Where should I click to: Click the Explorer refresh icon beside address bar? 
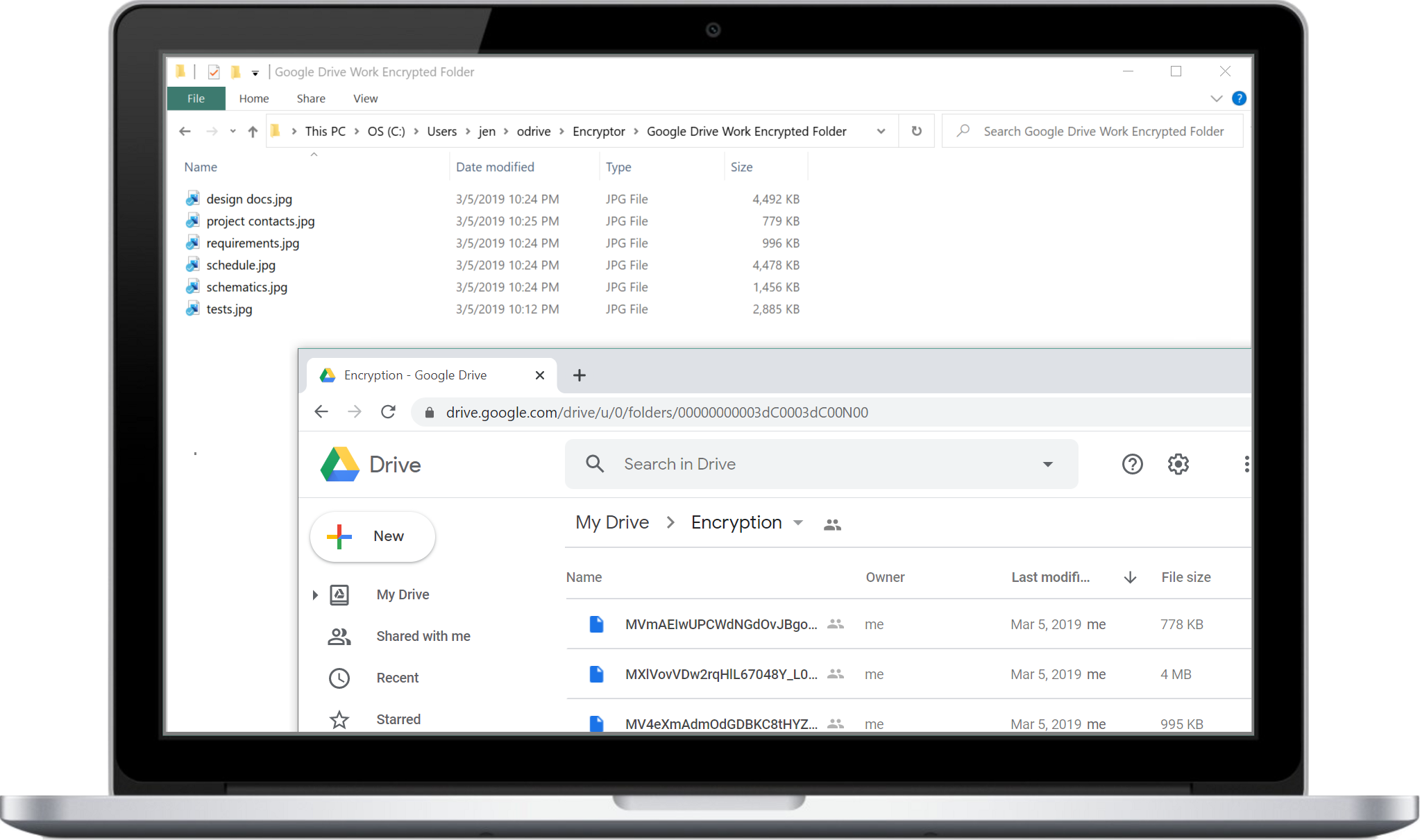click(916, 131)
